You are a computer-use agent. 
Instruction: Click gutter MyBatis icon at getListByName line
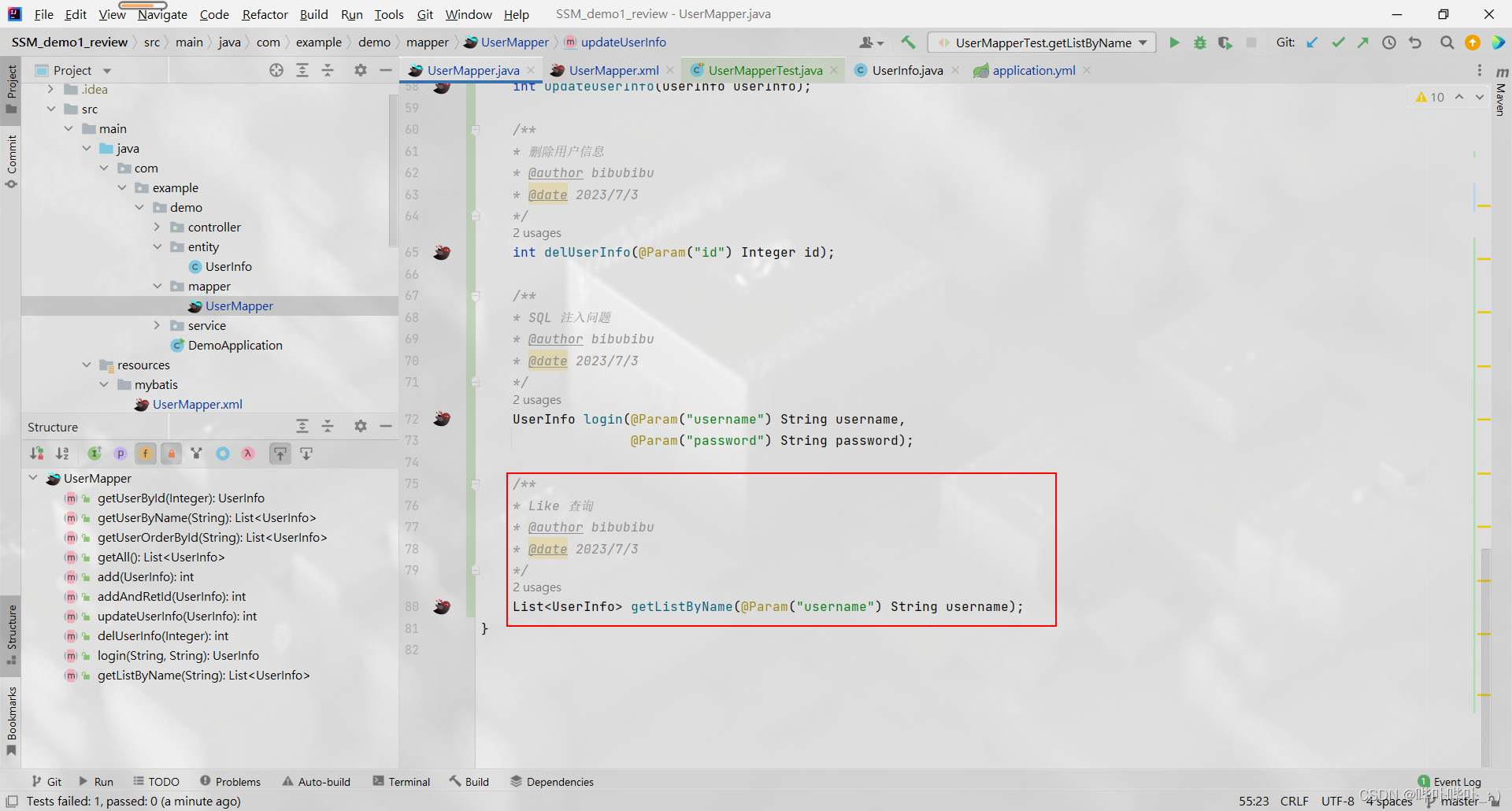click(x=442, y=606)
